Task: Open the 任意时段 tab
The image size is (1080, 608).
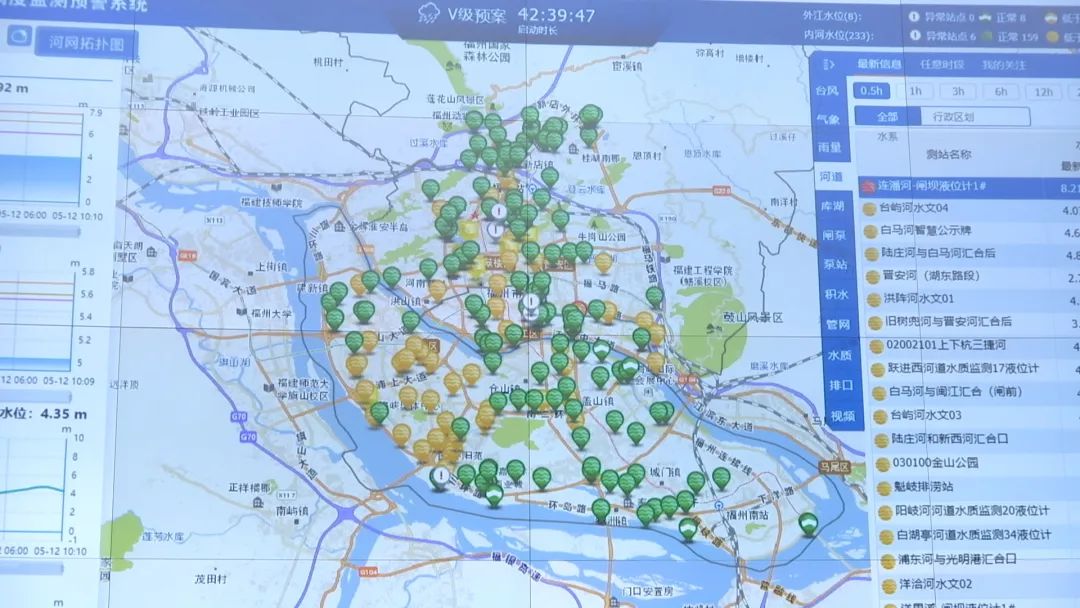Action: [943, 64]
